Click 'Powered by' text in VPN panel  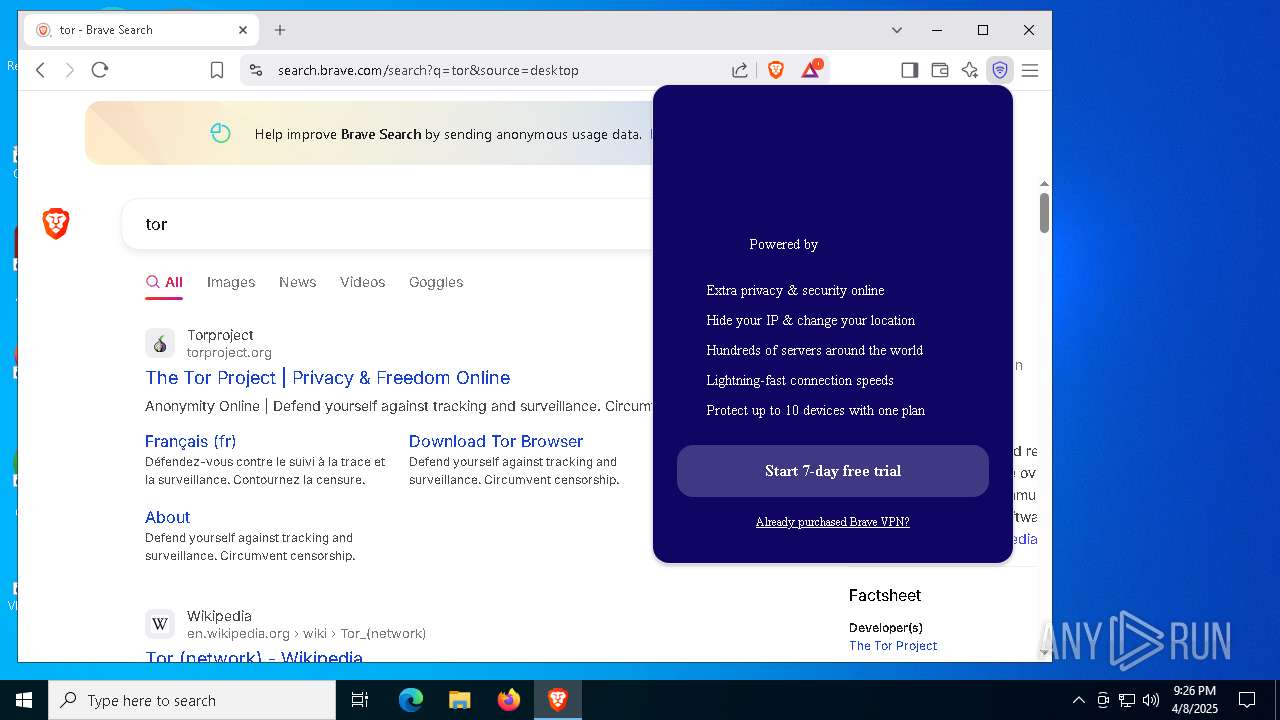pos(784,244)
